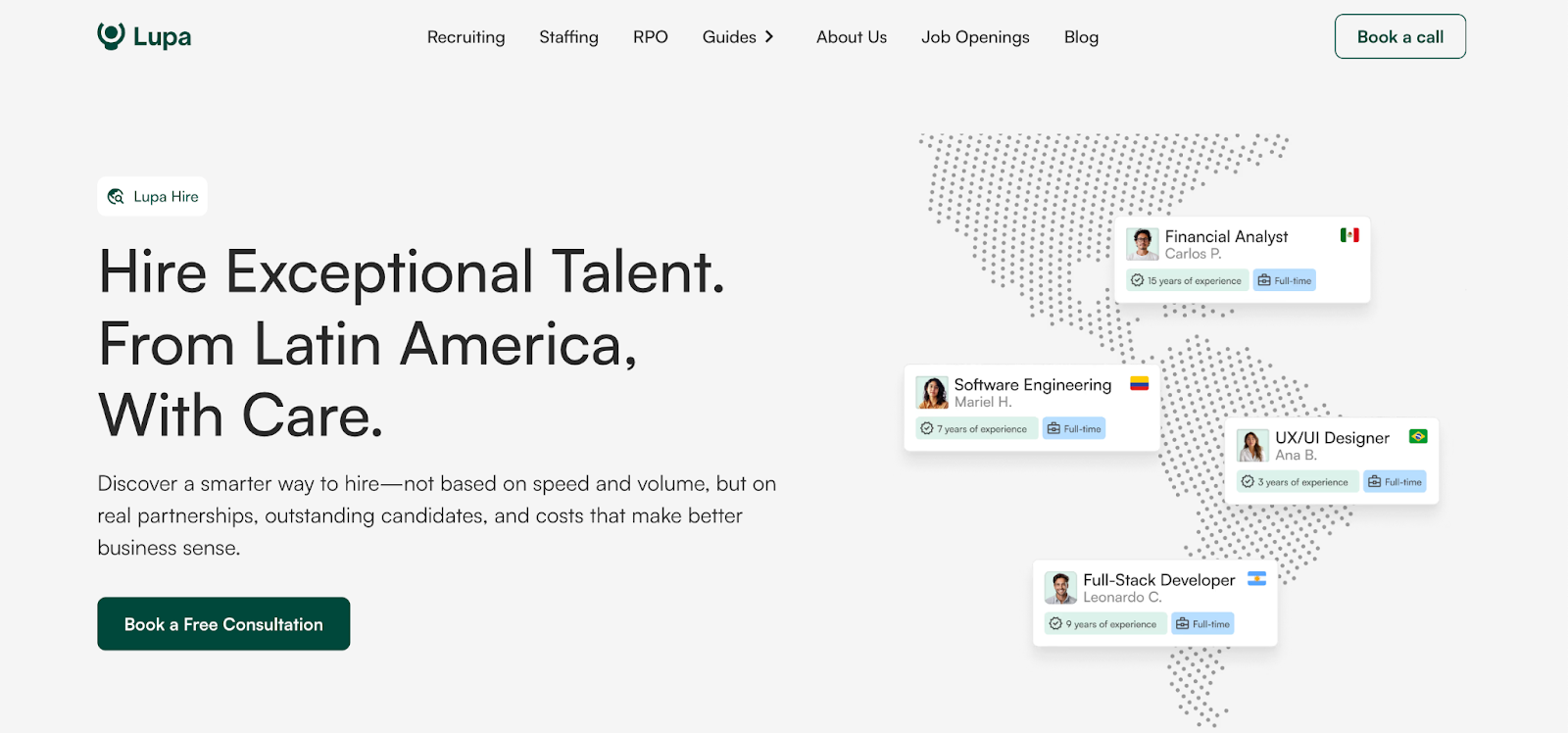Screen dimensions: 1568x733
Task: Click the Lupa Hire magnifier icon
Action: 116,197
